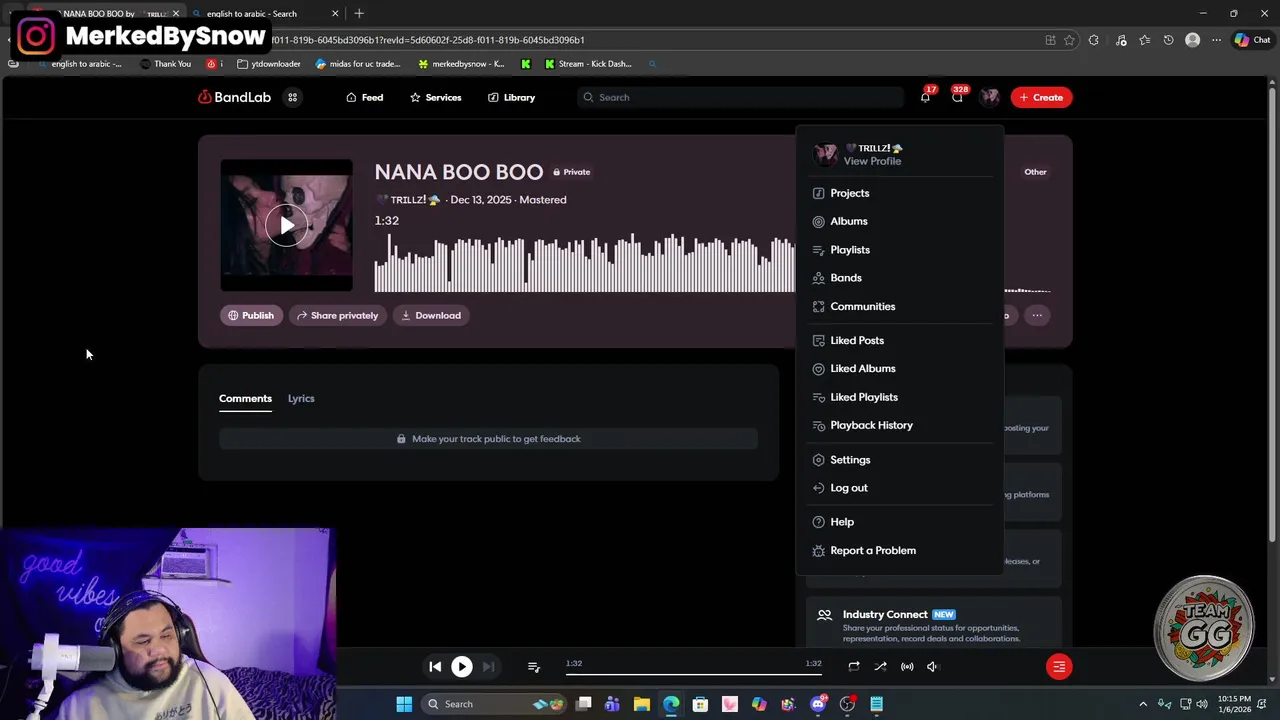Open Industry Connect card

click(x=934, y=625)
